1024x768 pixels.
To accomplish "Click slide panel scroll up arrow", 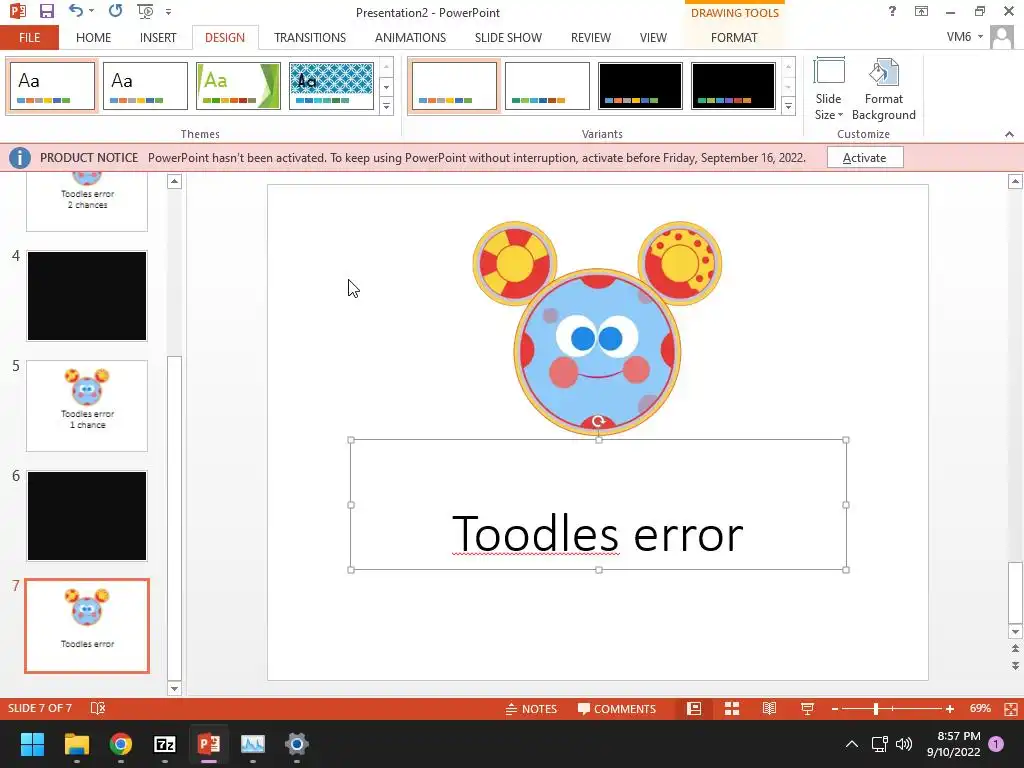I will pos(174,181).
